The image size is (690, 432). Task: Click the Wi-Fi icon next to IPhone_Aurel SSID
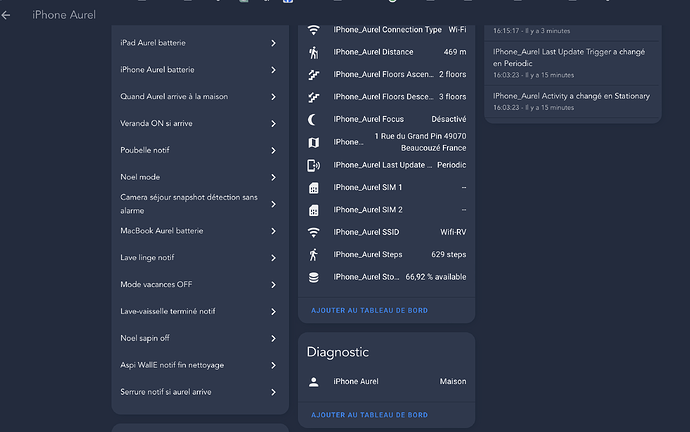coord(313,232)
